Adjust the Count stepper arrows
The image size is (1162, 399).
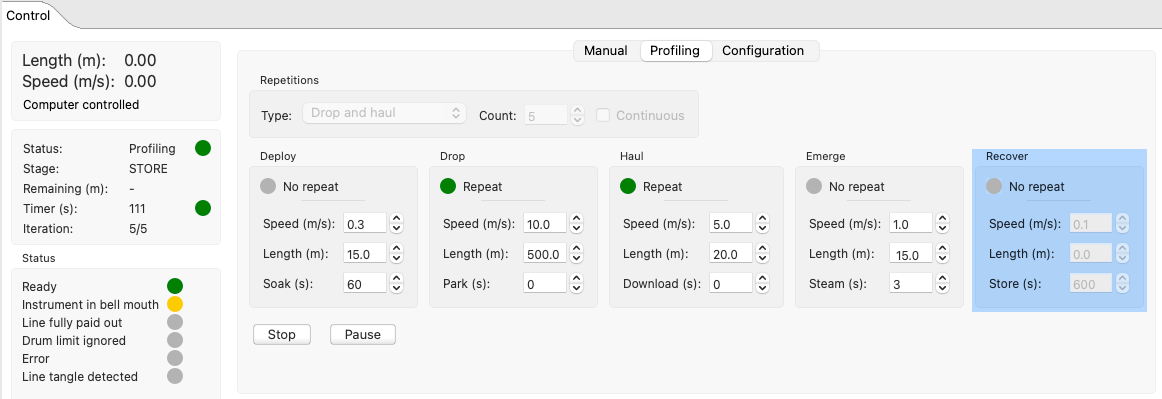pyautogui.click(x=578, y=115)
